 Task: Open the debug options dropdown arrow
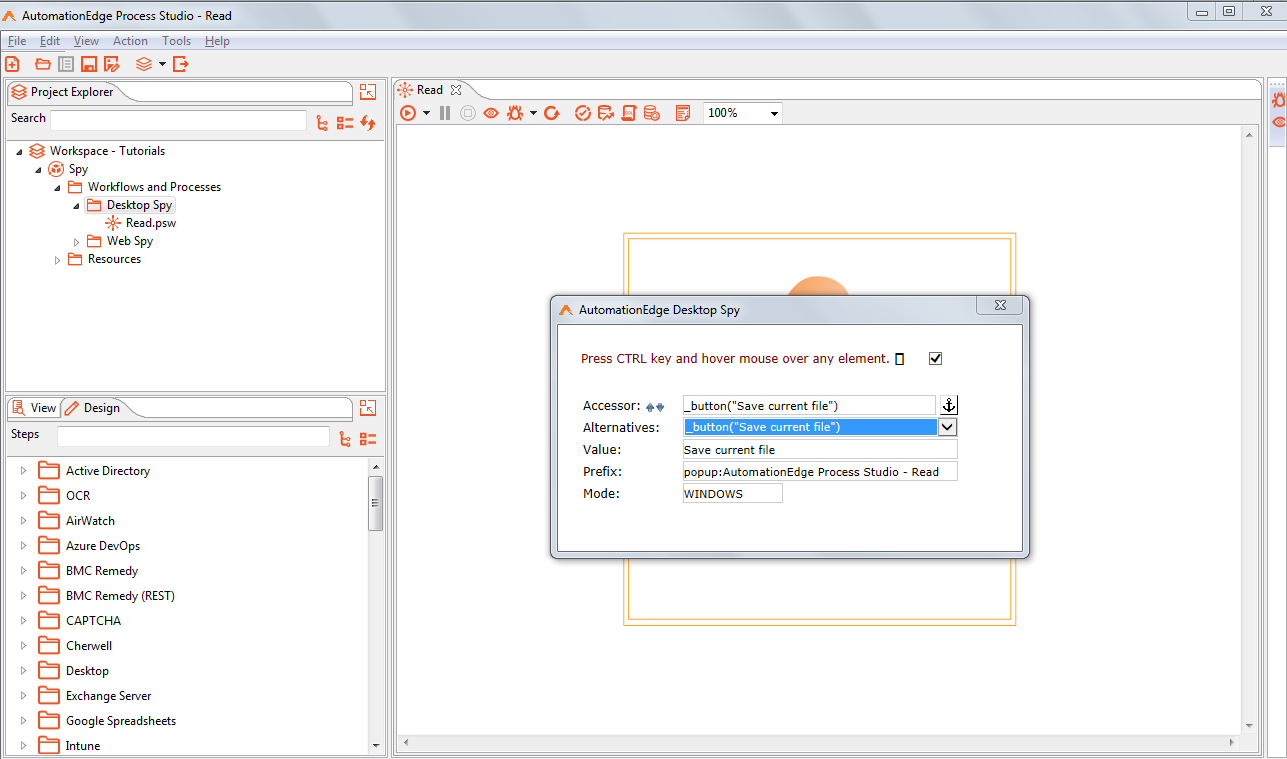tap(533, 114)
